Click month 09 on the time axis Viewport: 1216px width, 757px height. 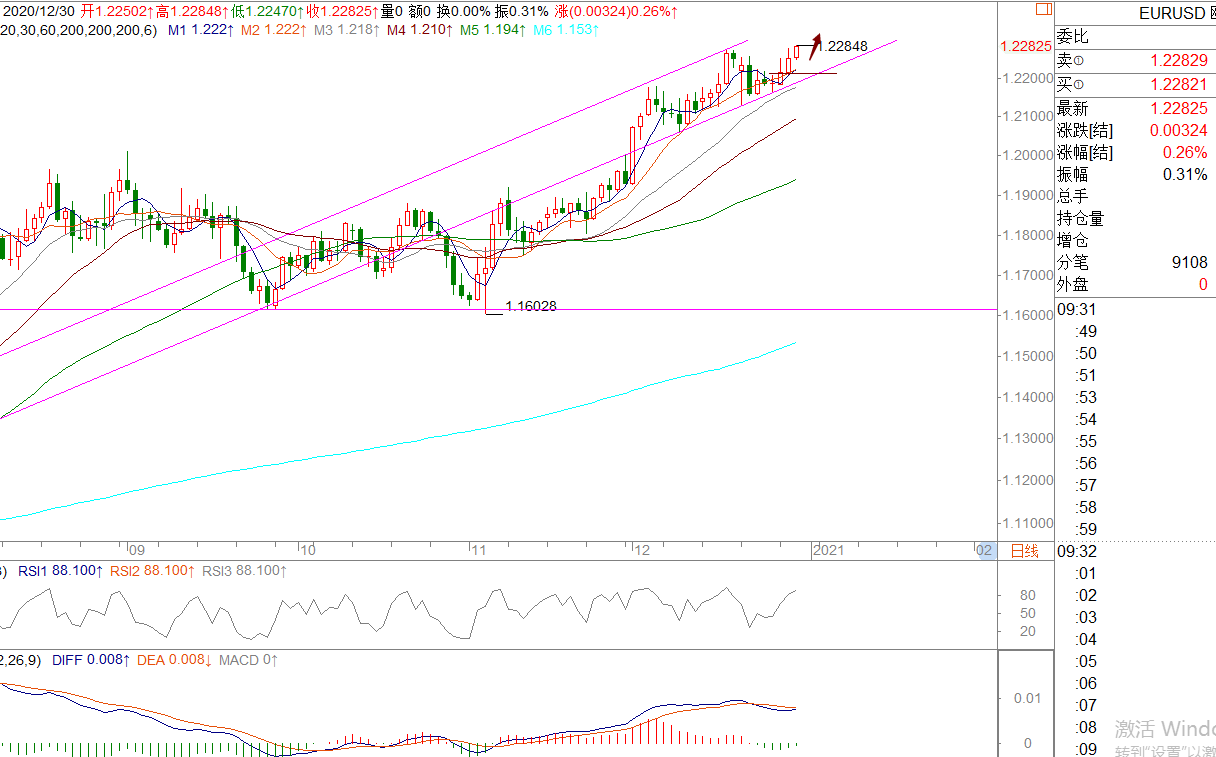click(x=137, y=550)
